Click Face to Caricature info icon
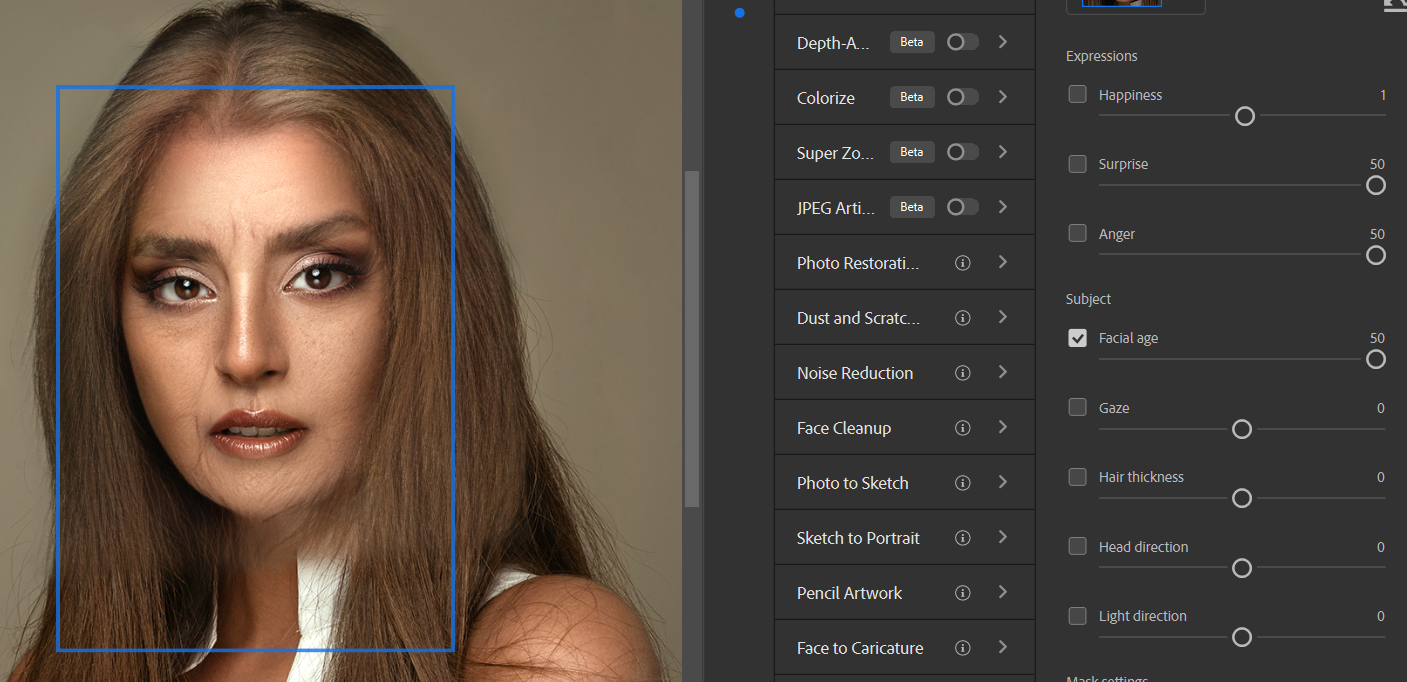1407x682 pixels. coord(963,648)
